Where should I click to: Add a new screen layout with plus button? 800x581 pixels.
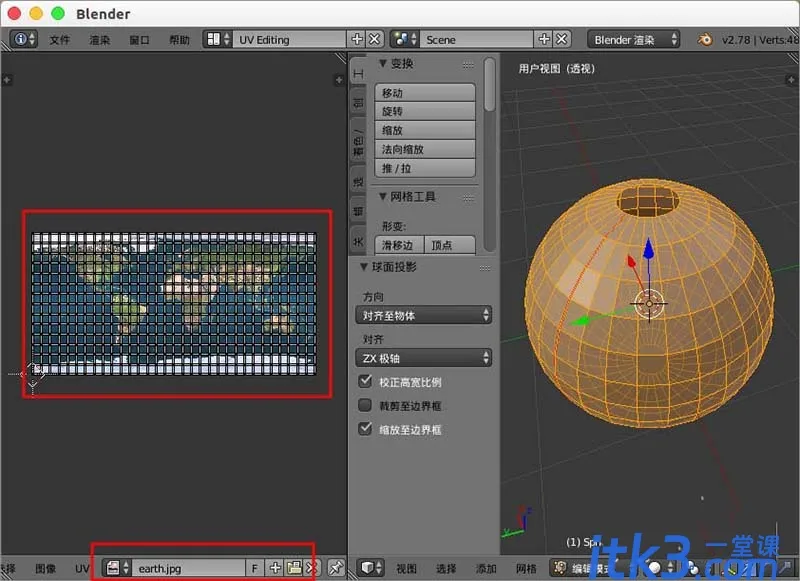point(357,39)
